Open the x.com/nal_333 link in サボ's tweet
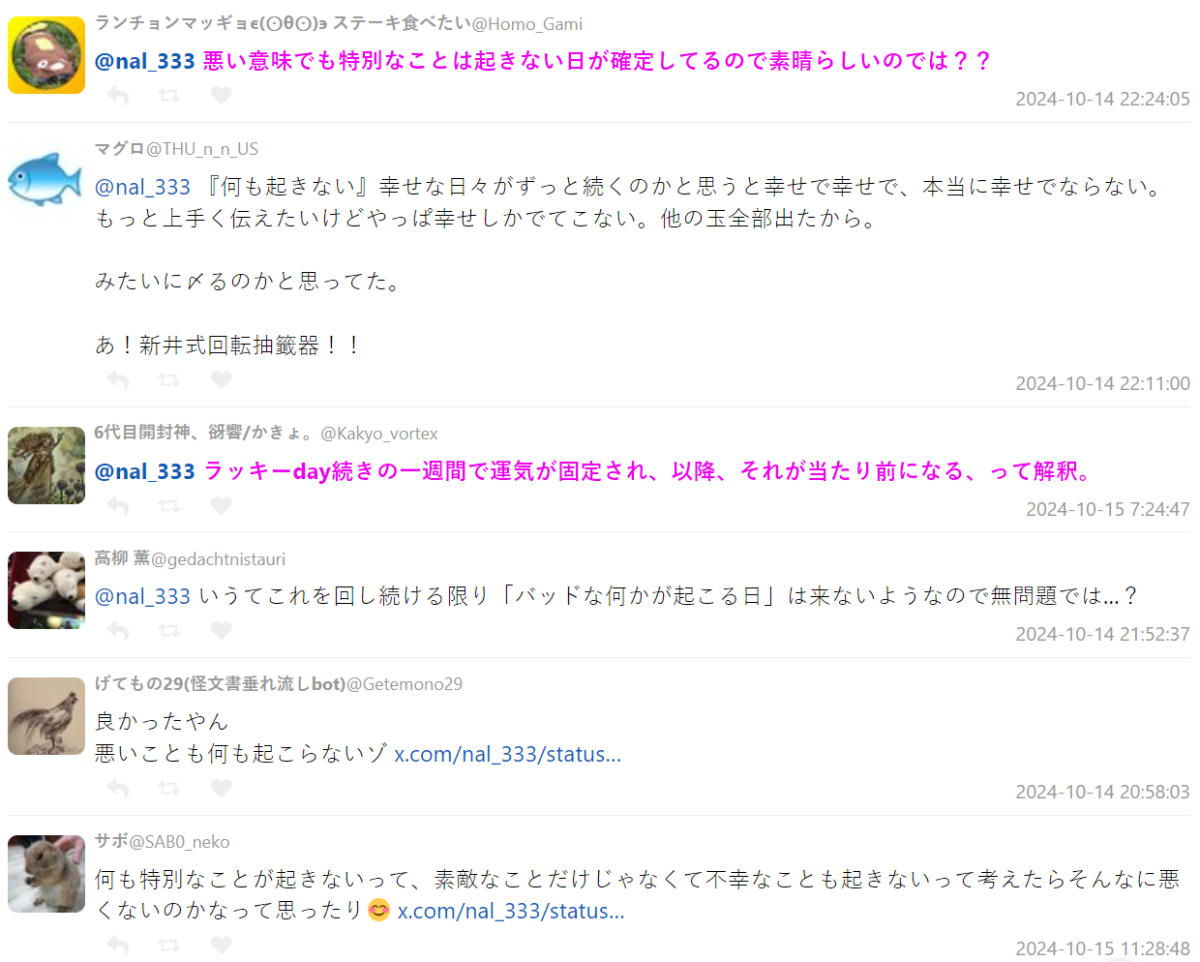1200x962 pixels. (512, 911)
